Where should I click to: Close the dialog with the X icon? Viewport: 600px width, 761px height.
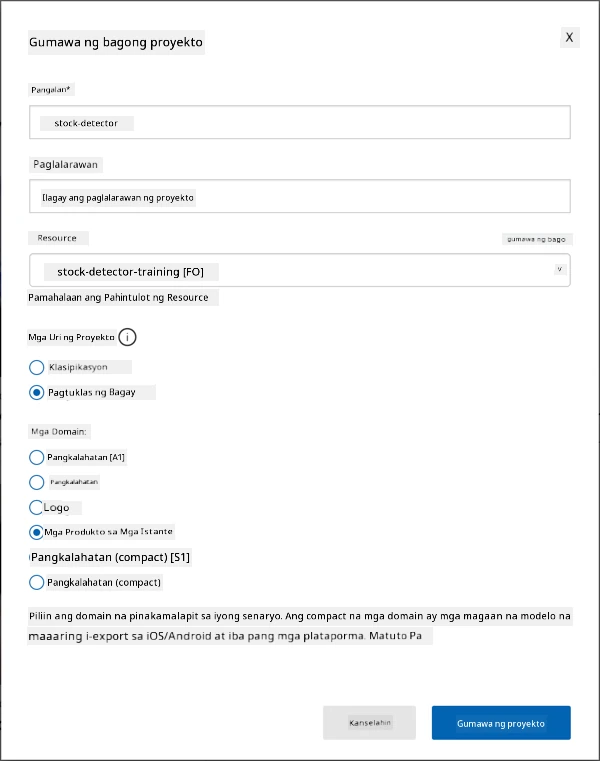coord(569,37)
